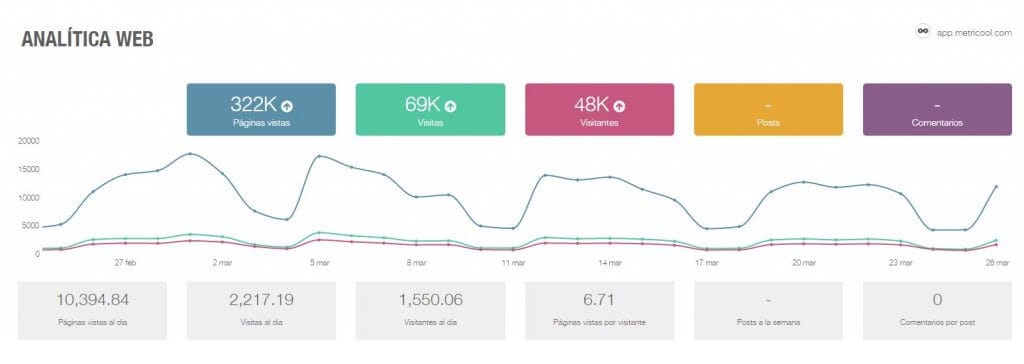1024x364 pixels.
Task: Click the Páginas vistas al día stat box
Action: coord(92,311)
